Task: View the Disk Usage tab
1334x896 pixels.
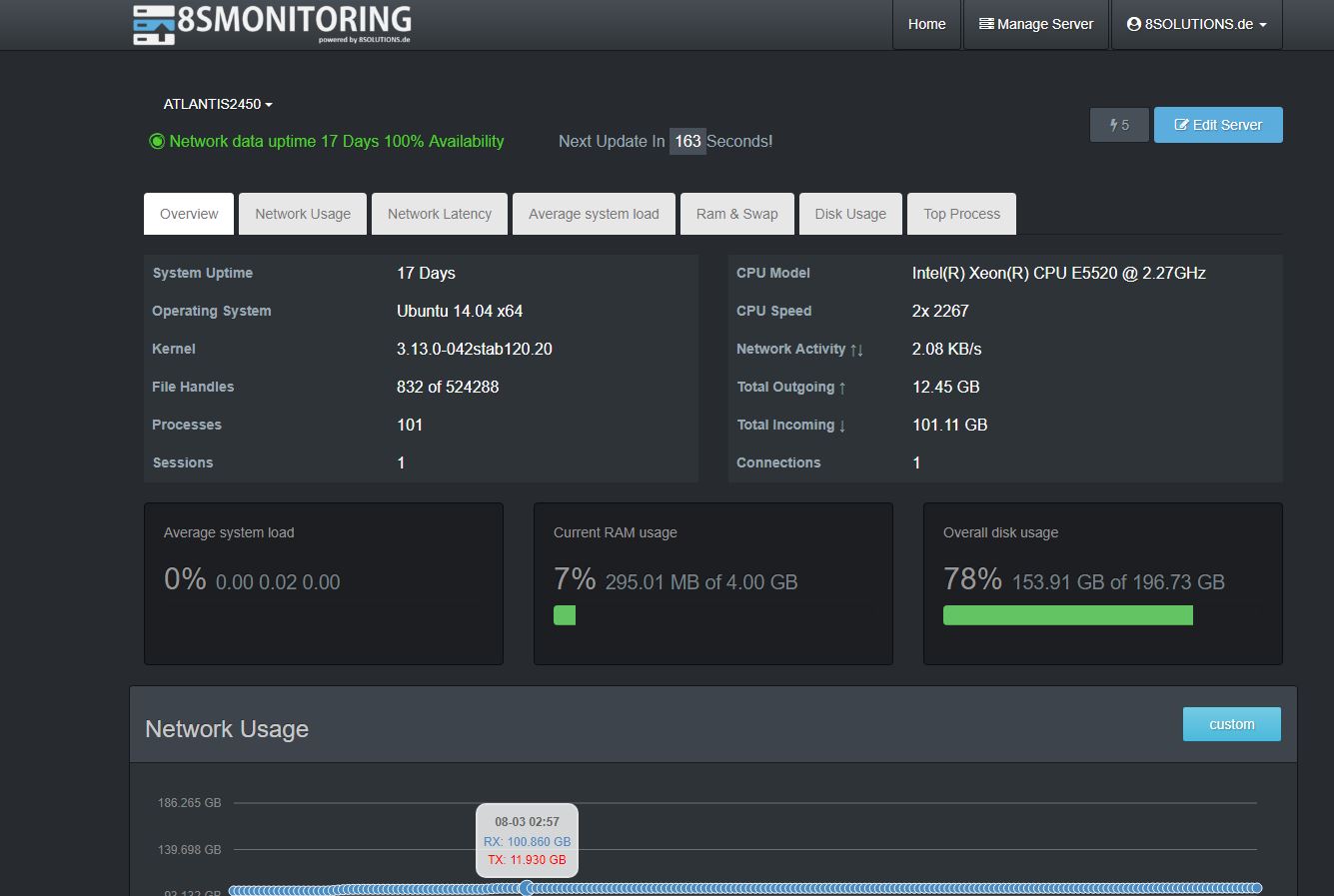Action: click(x=850, y=214)
